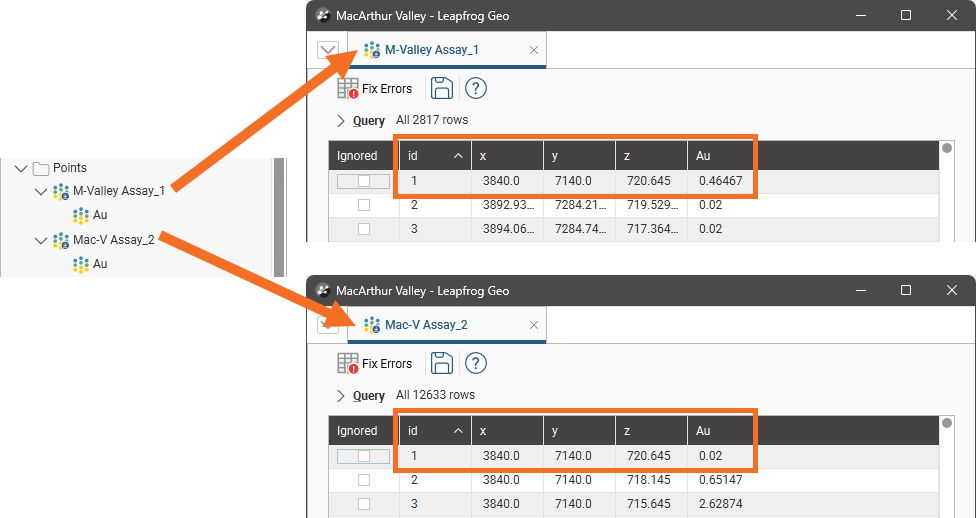
Task: Click Fix Errors in Mac-V Assay_2 window
Action: coord(375,364)
